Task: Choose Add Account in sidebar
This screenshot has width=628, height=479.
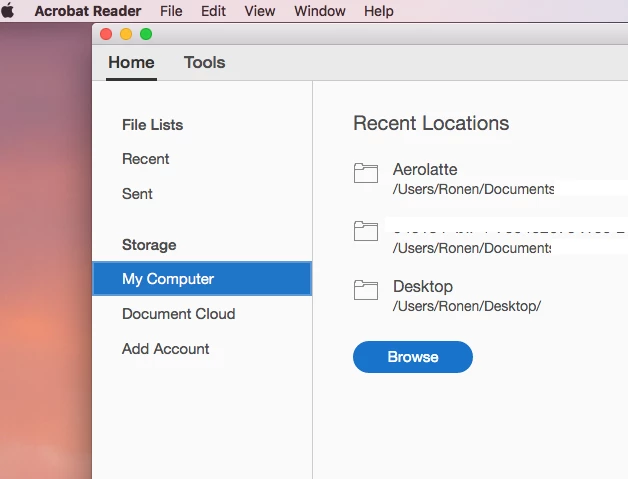Action: 166,349
